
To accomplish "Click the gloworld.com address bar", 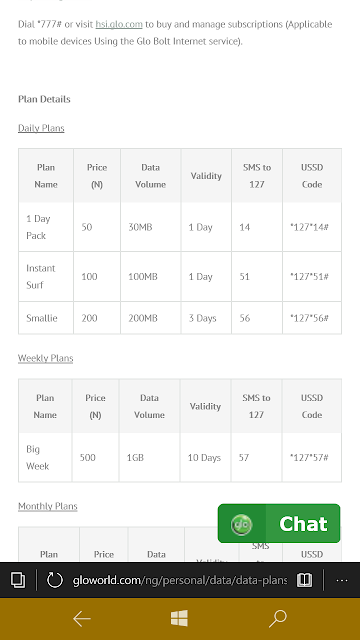I will click(180, 580).
